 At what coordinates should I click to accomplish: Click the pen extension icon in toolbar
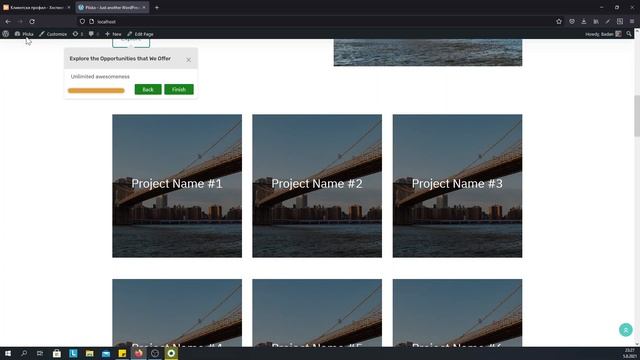608,21
